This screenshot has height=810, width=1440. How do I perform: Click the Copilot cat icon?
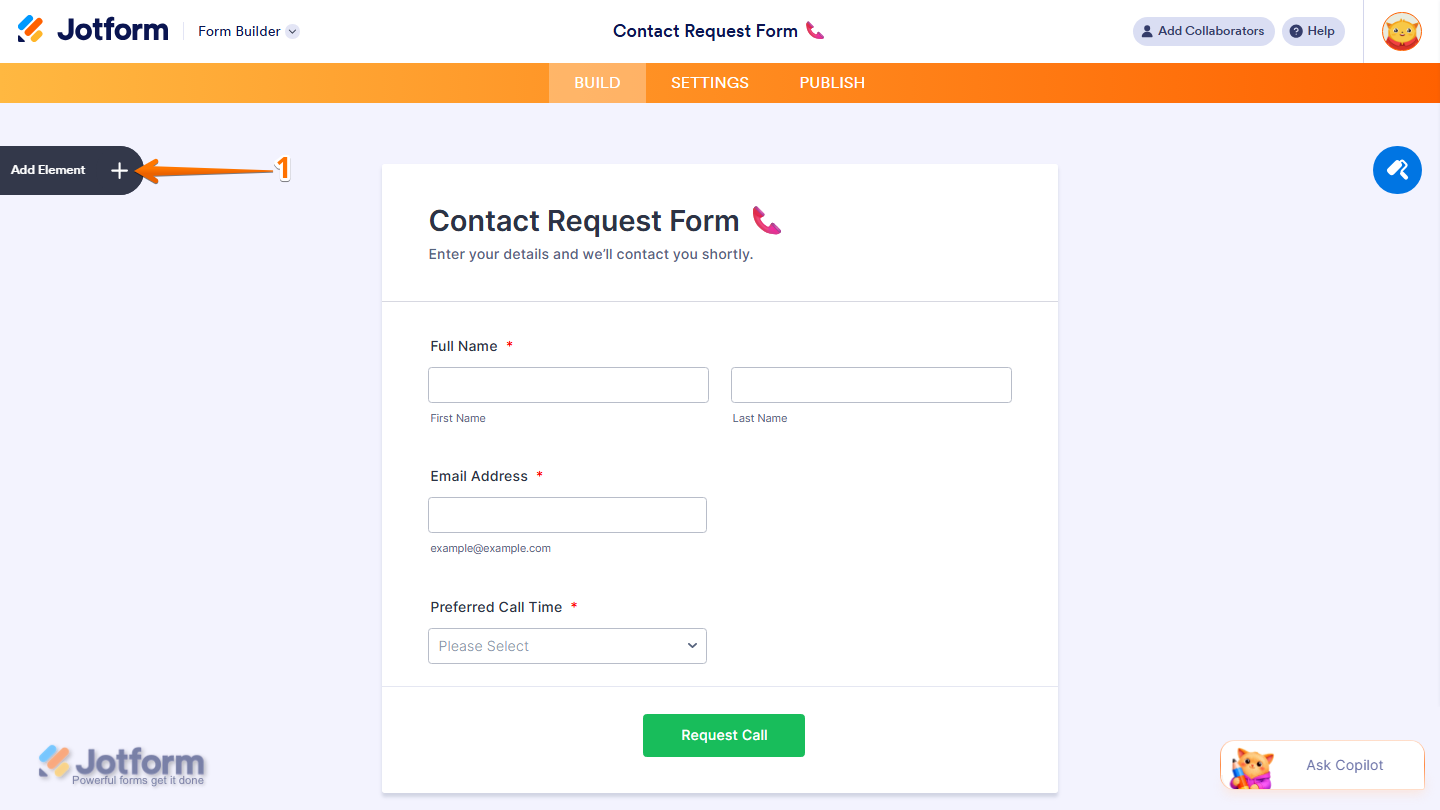1251,765
